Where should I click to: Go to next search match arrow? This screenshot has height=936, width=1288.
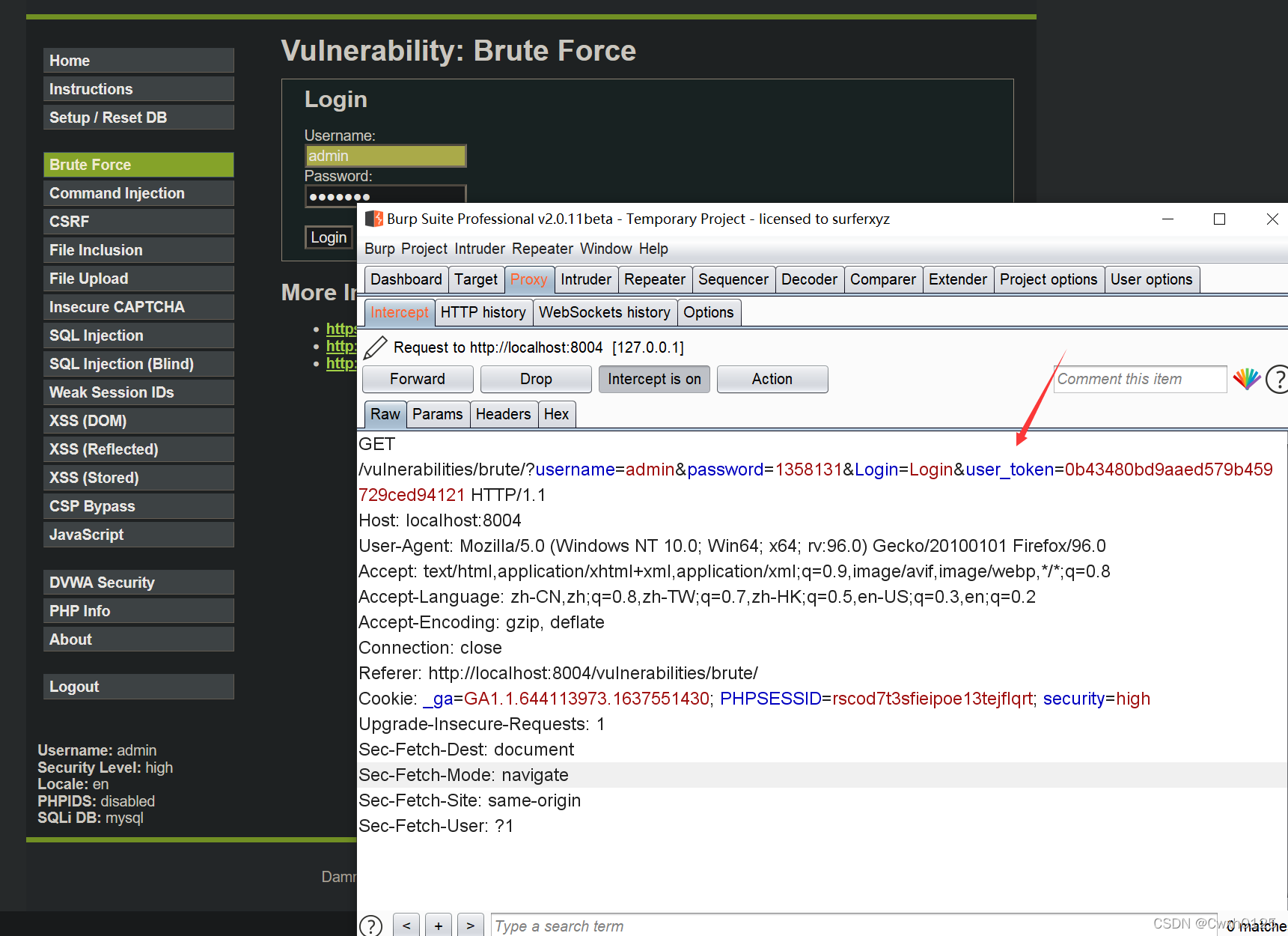point(471,926)
